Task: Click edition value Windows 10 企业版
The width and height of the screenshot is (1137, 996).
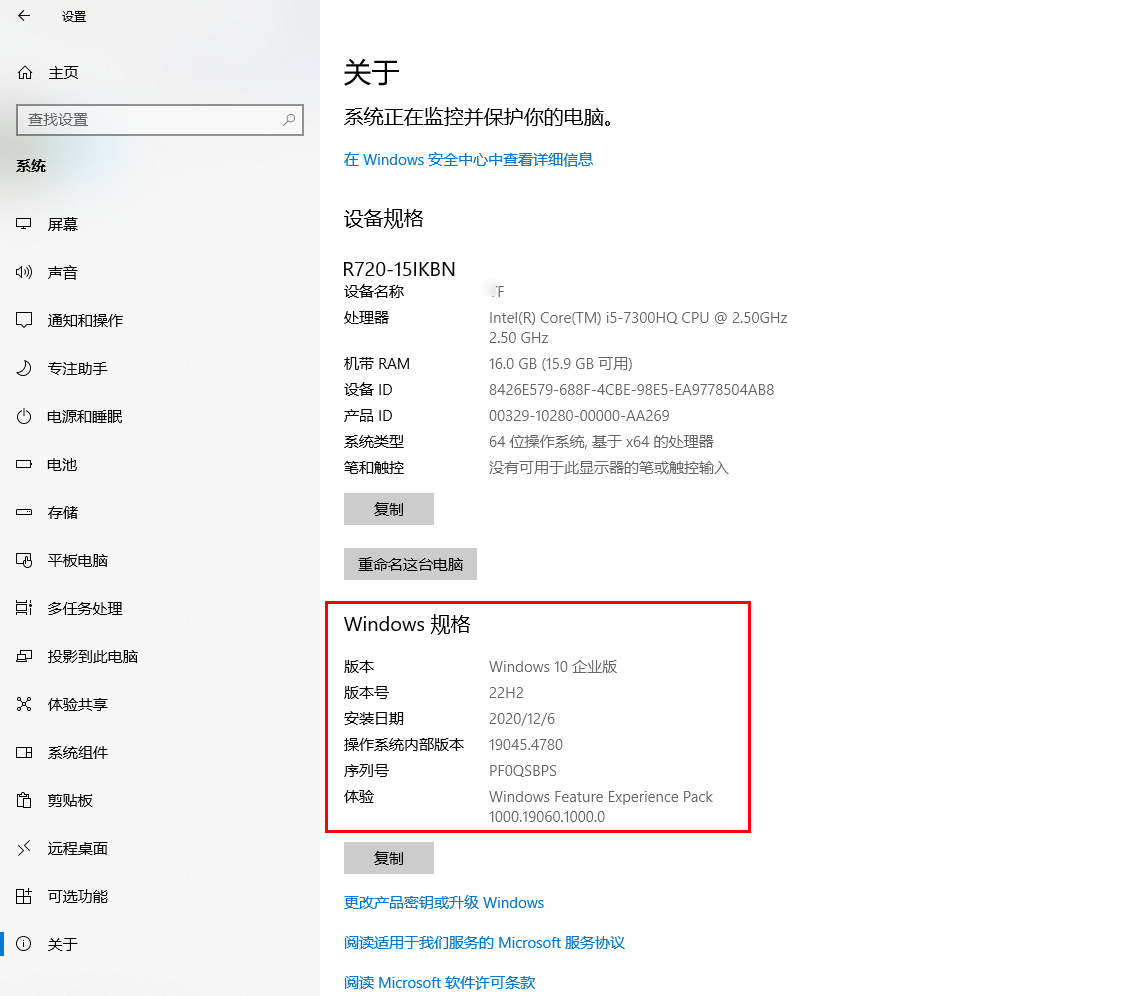Action: point(553,666)
